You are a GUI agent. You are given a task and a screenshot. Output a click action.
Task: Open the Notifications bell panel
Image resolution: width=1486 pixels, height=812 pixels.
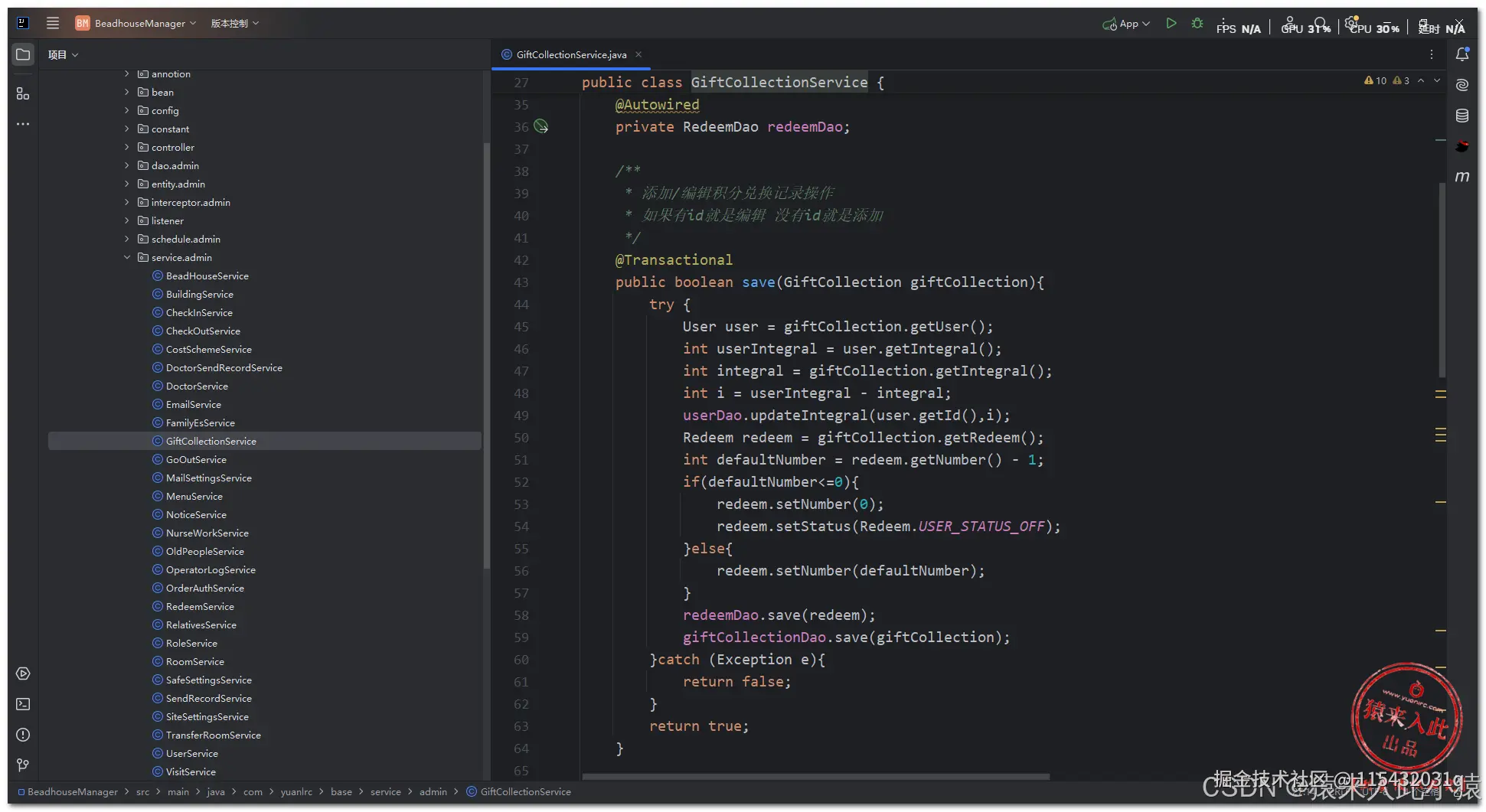(1462, 54)
